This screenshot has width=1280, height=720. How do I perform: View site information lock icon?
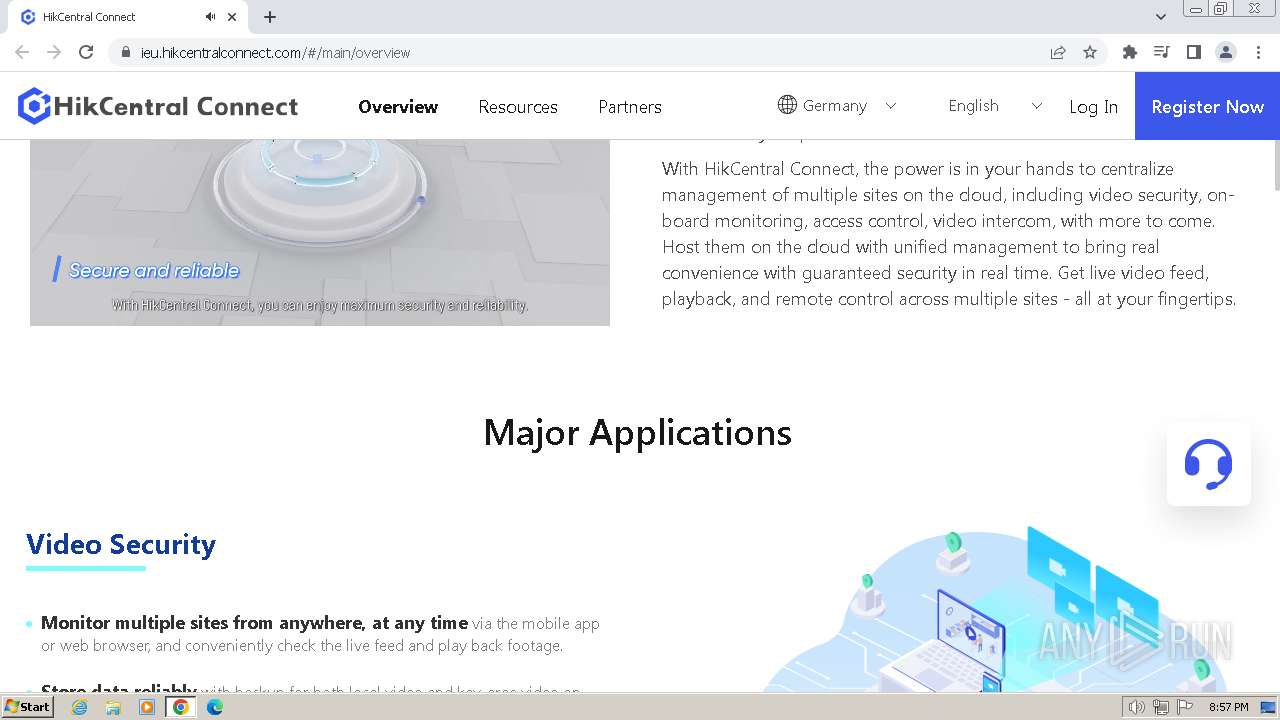coord(125,52)
